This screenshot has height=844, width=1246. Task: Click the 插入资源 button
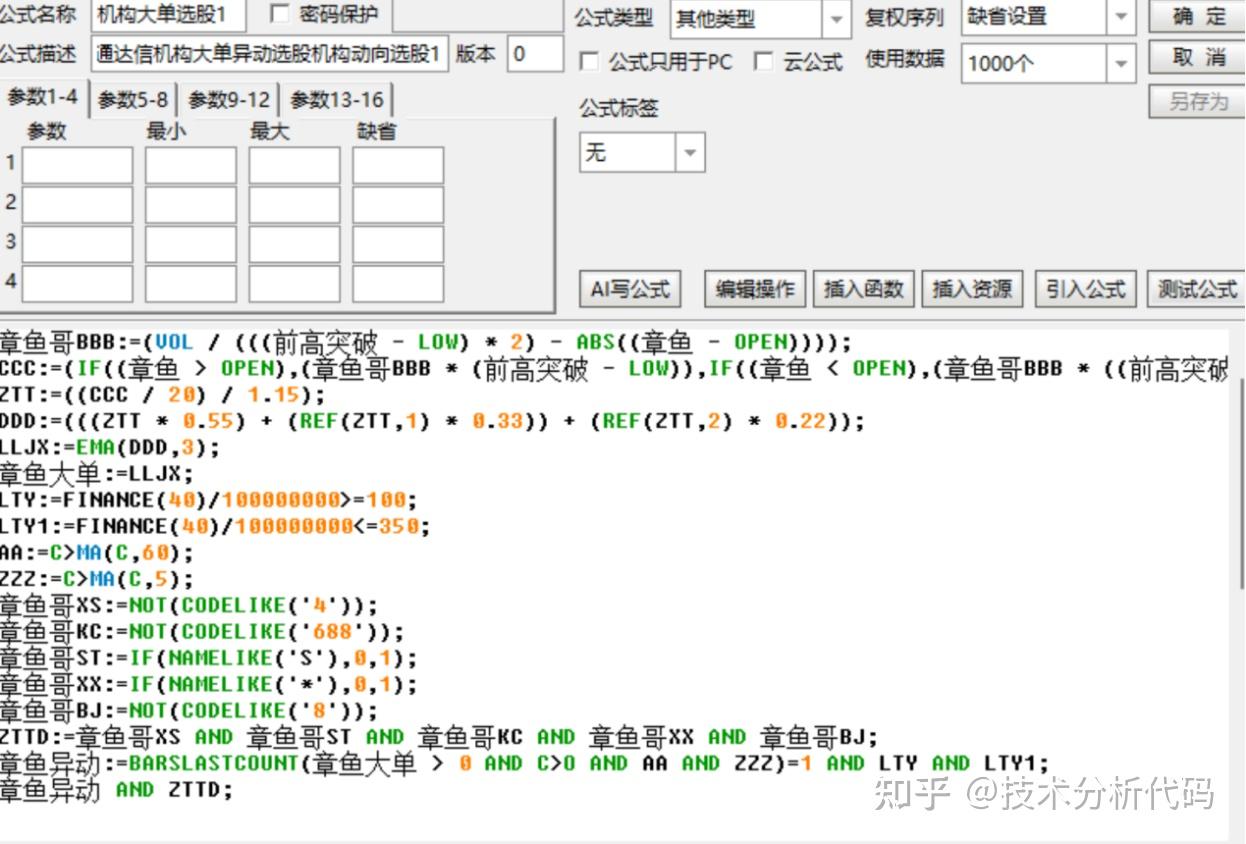[x=972, y=289]
